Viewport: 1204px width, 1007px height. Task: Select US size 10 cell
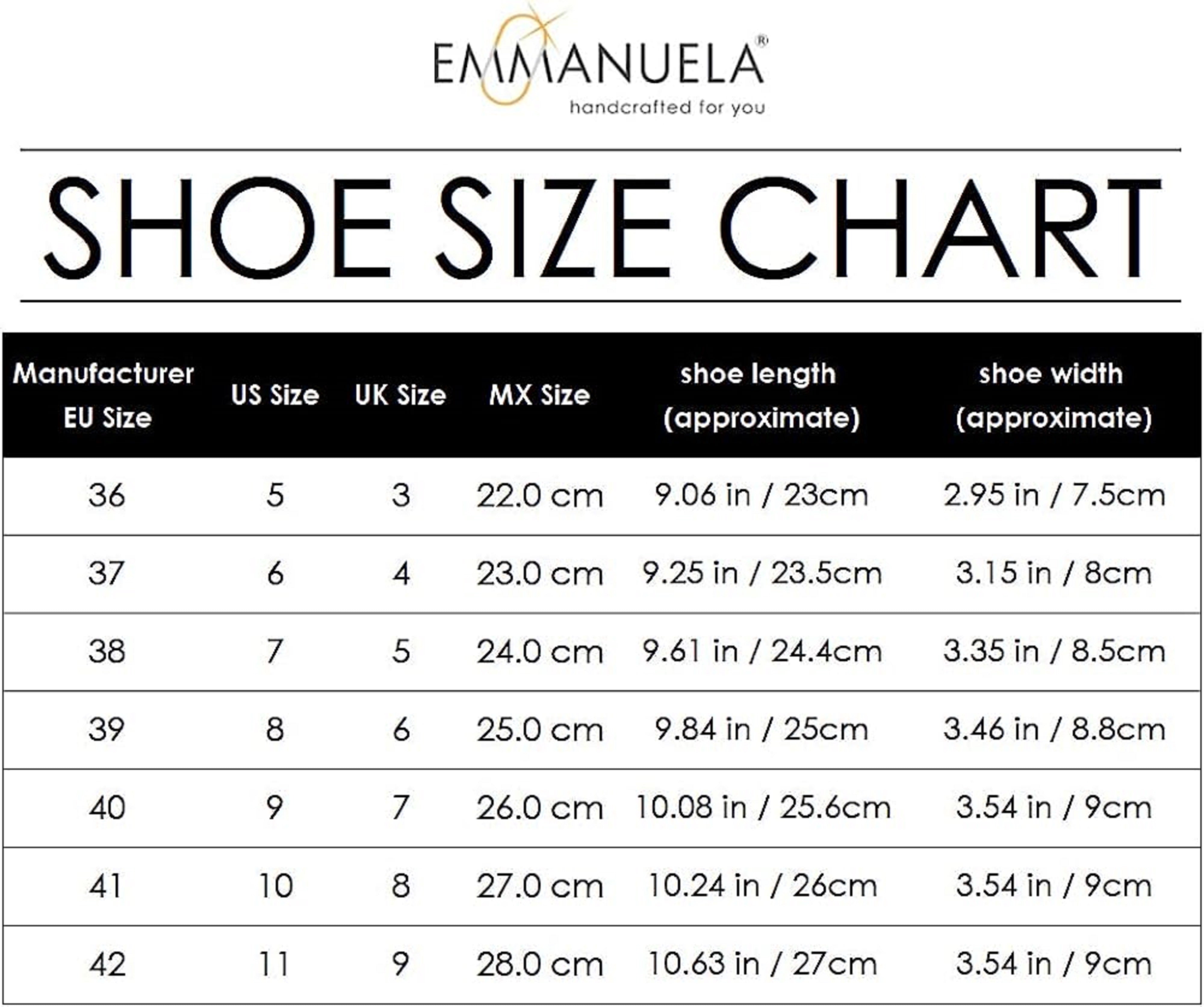tap(275, 886)
